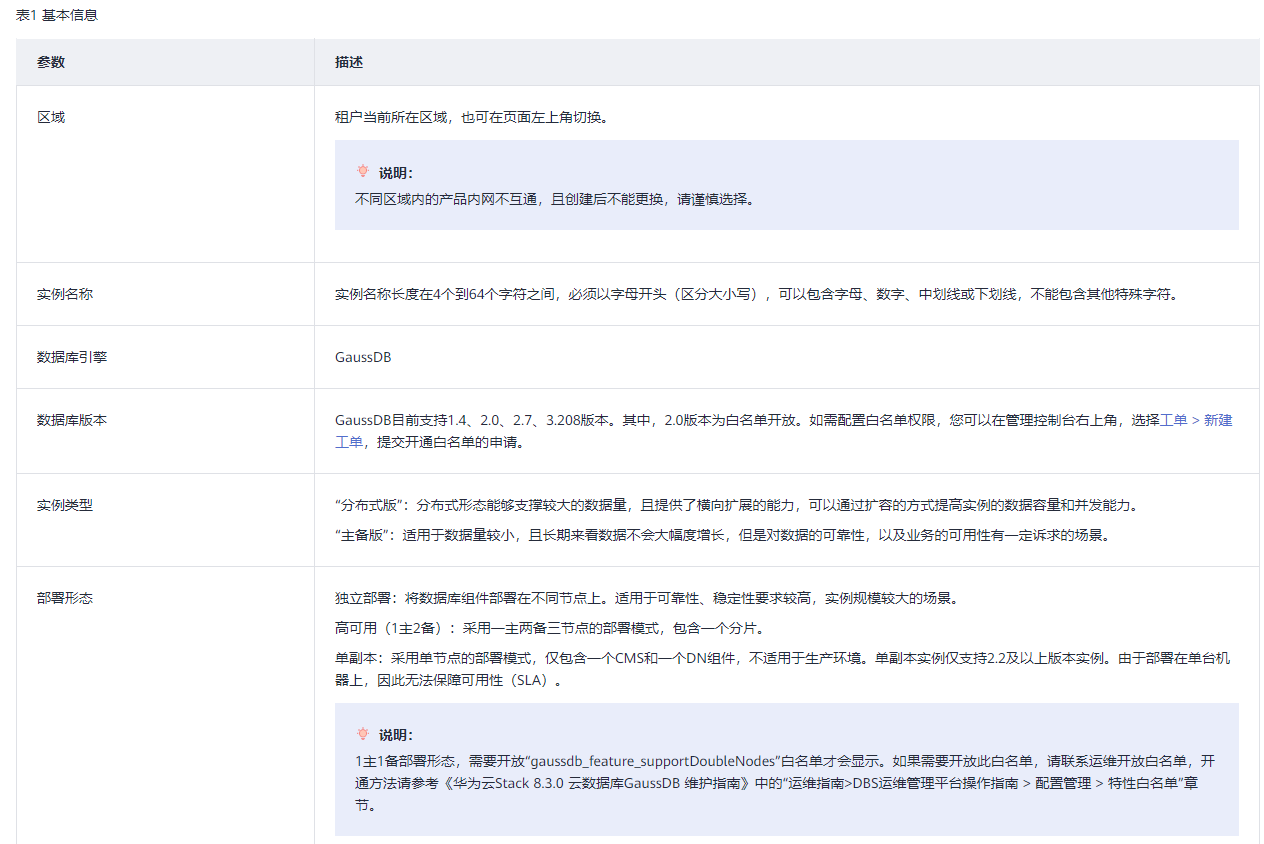Click the 独立部署 description line
The image size is (1264, 844).
click(x=647, y=598)
